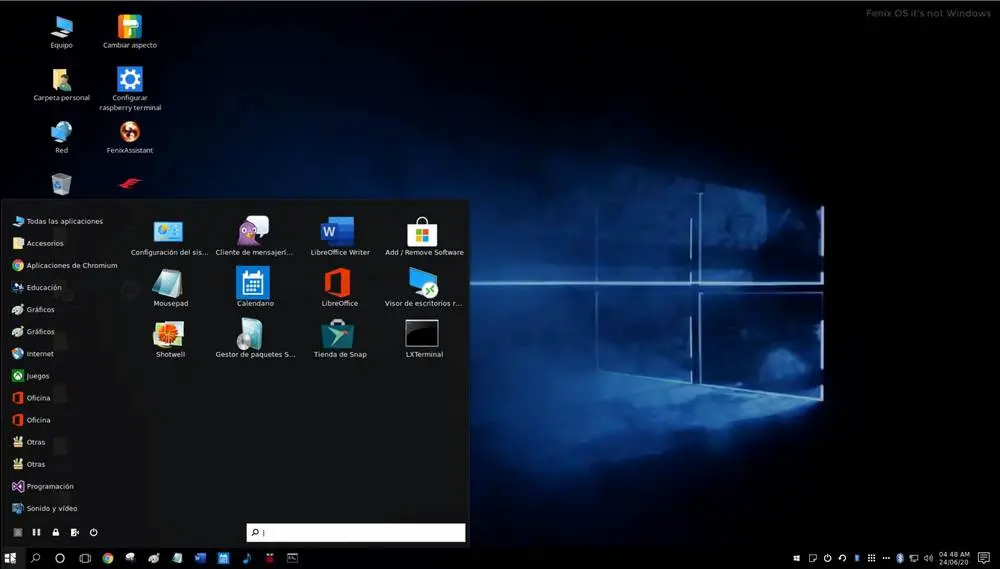
Task: Open Tienda de Snap
Action: 339,339
